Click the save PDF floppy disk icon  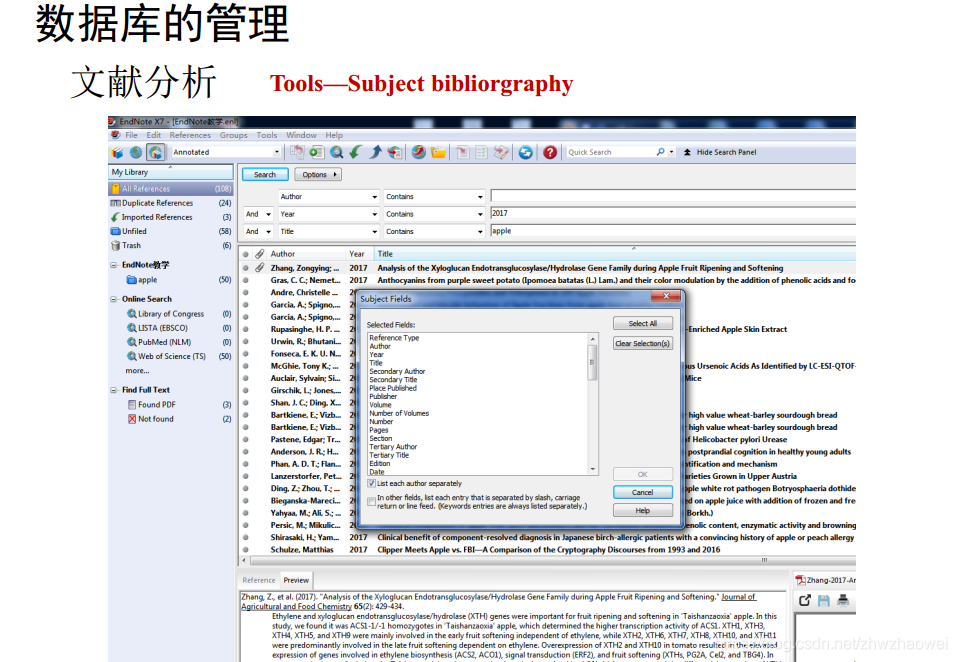click(823, 600)
